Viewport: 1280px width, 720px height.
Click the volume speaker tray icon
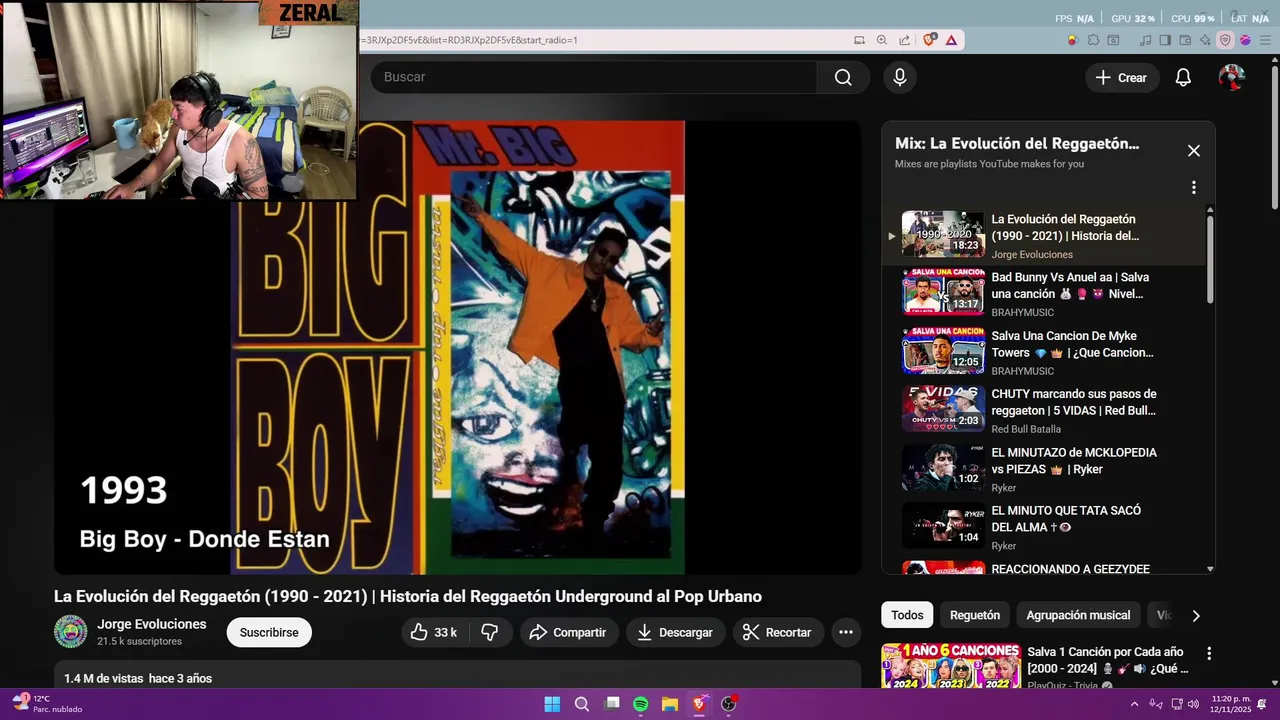coord(1192,704)
